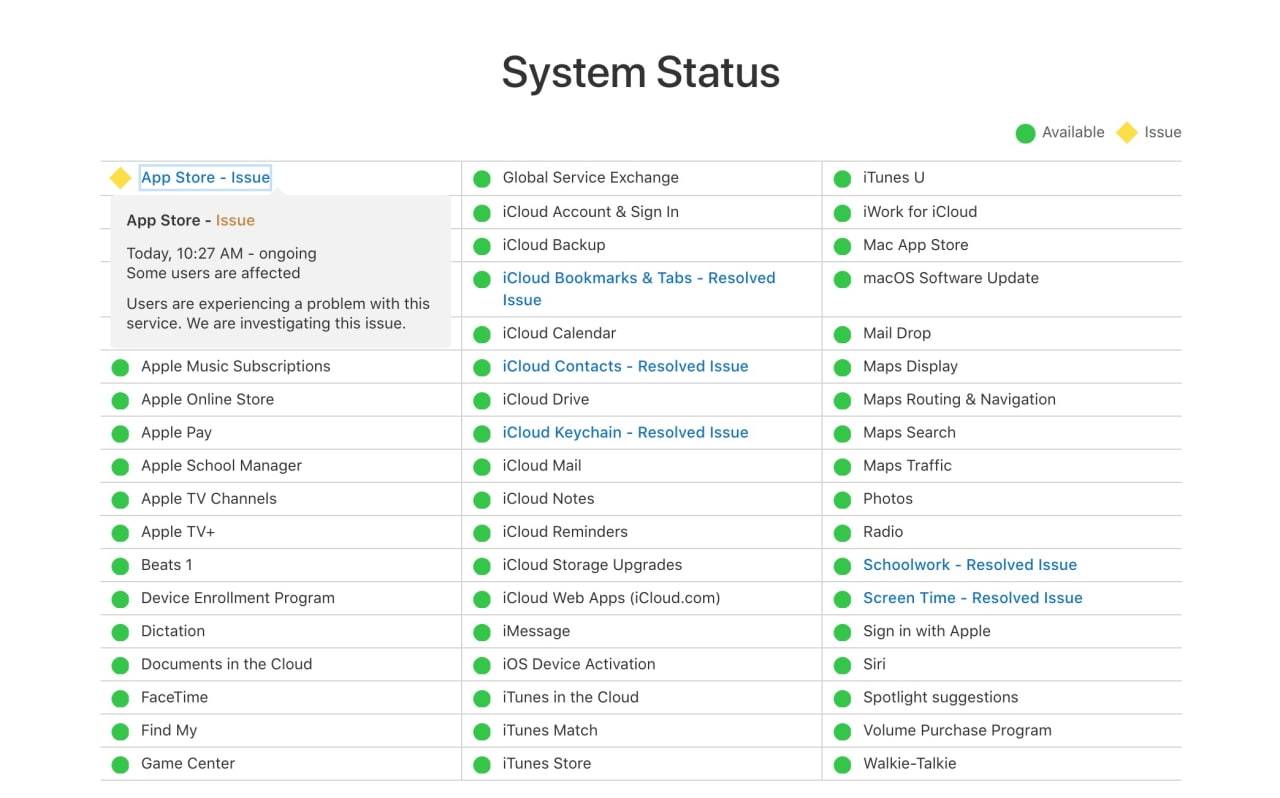Click the green status dot beside Dictation

point(120,633)
